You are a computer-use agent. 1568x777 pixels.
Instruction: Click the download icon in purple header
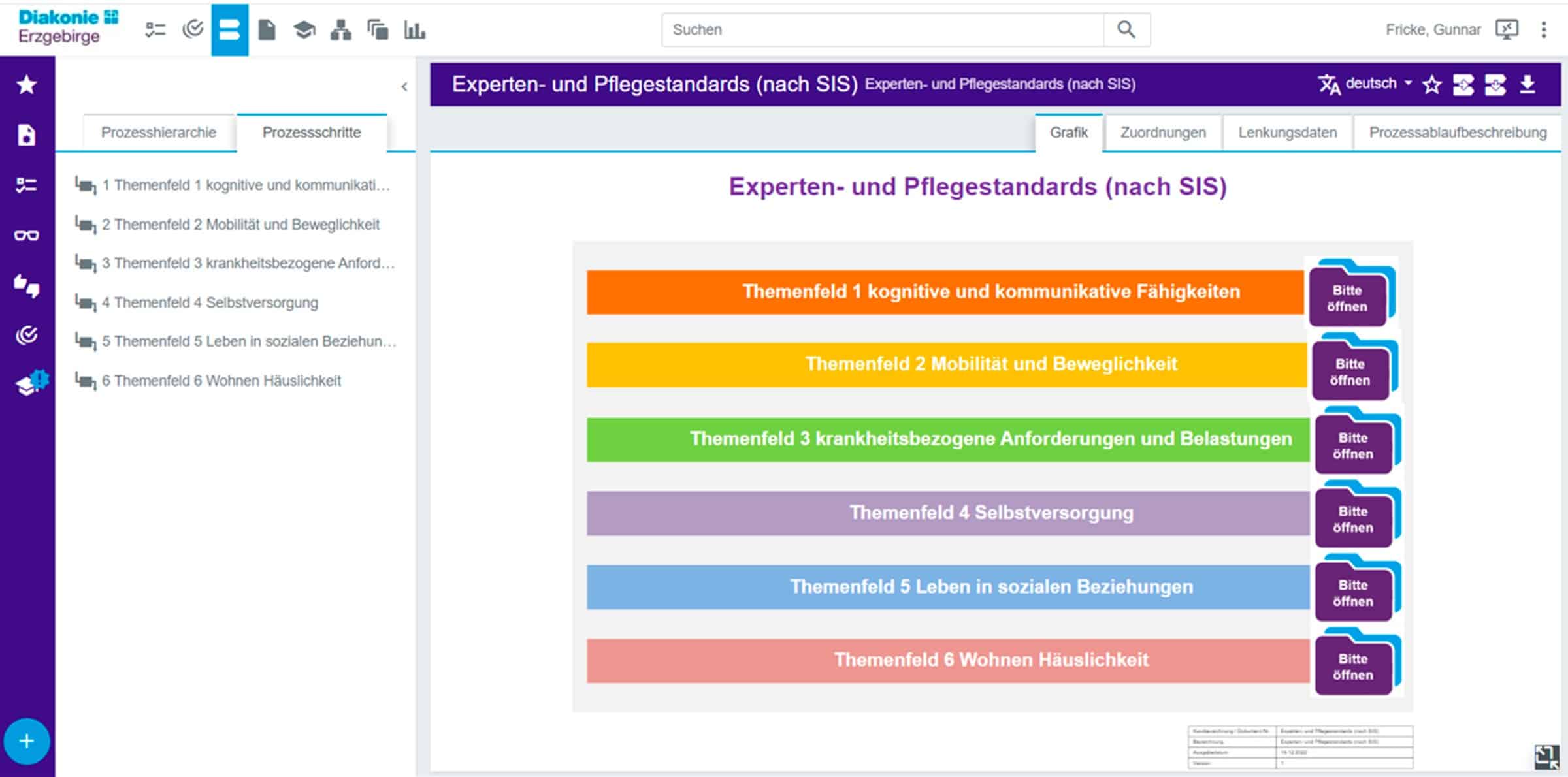(x=1527, y=84)
